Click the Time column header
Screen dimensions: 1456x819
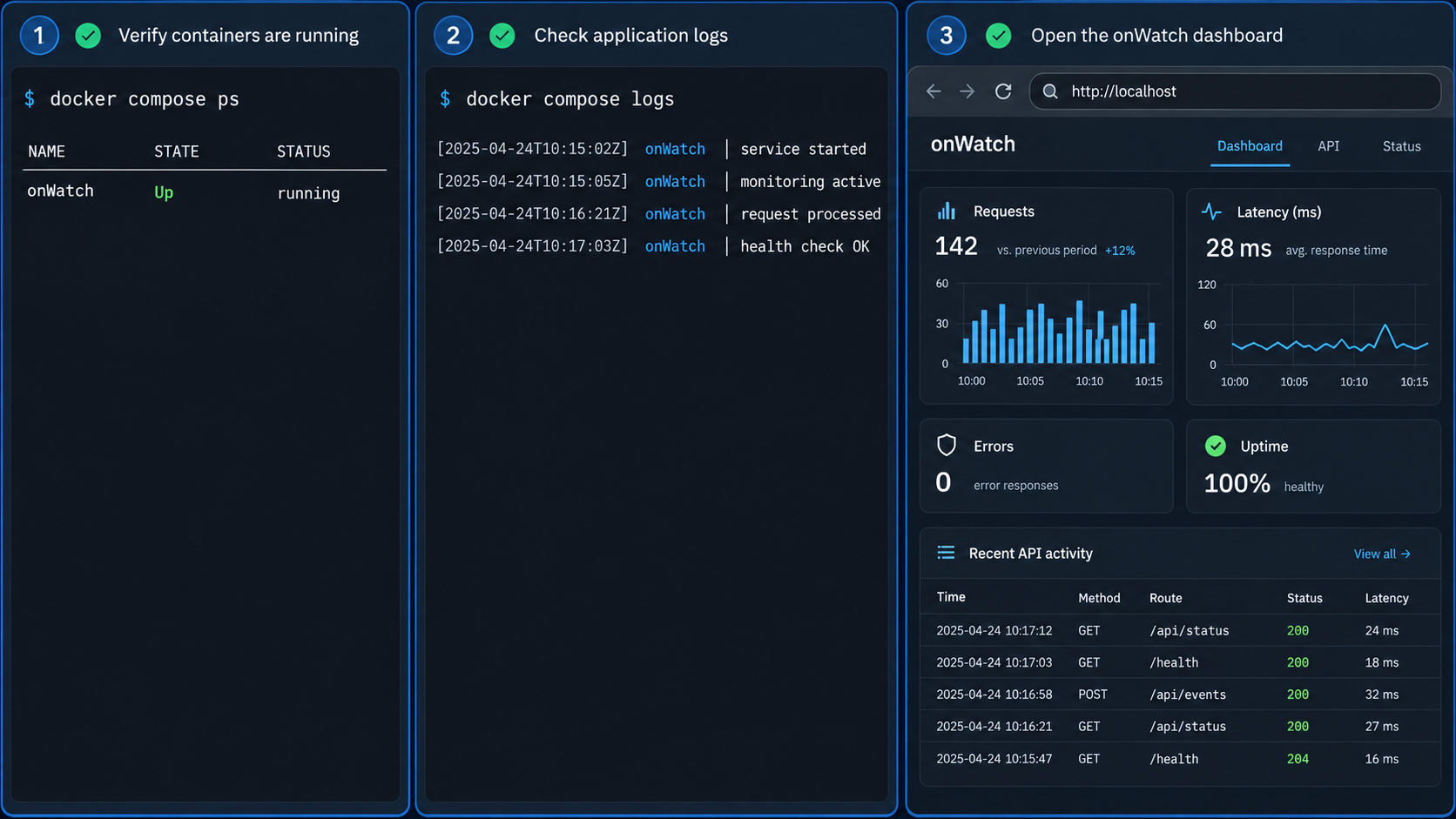click(x=951, y=597)
